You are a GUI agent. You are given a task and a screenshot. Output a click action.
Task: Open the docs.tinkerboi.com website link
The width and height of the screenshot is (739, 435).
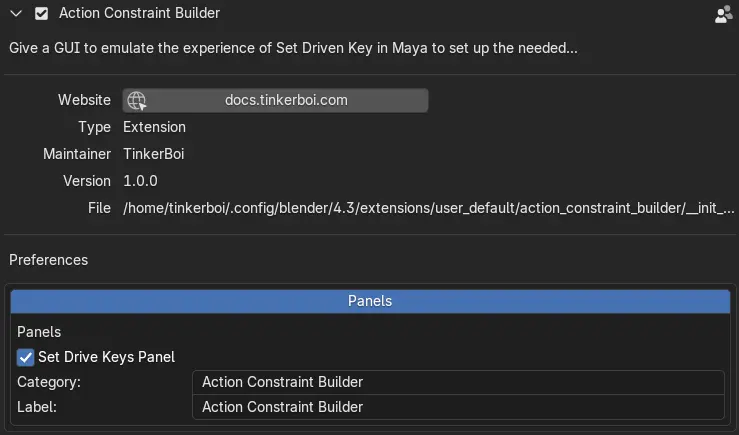[x=285, y=100]
